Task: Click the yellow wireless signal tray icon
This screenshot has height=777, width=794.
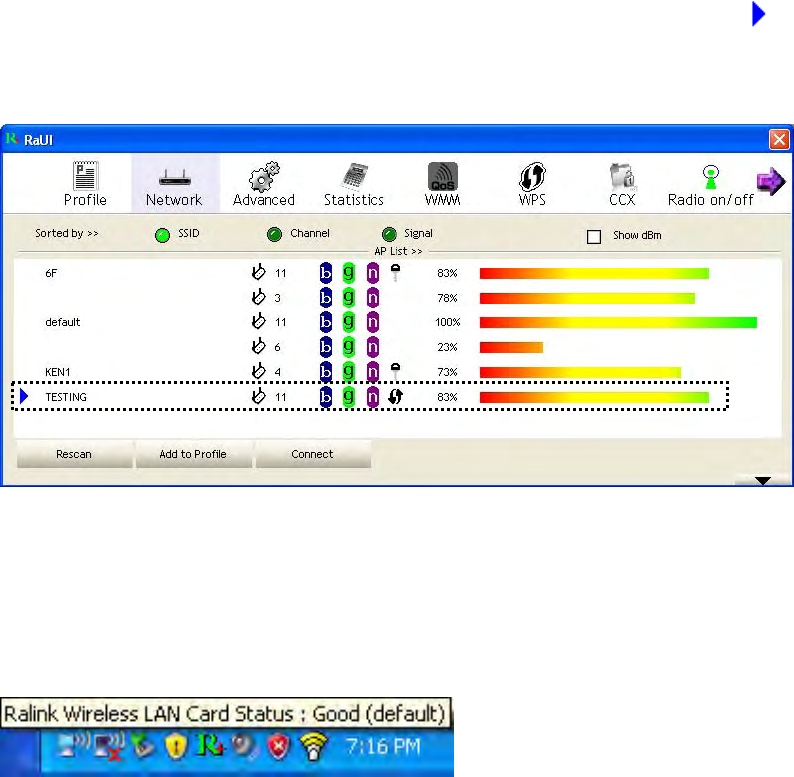Action: [313, 747]
